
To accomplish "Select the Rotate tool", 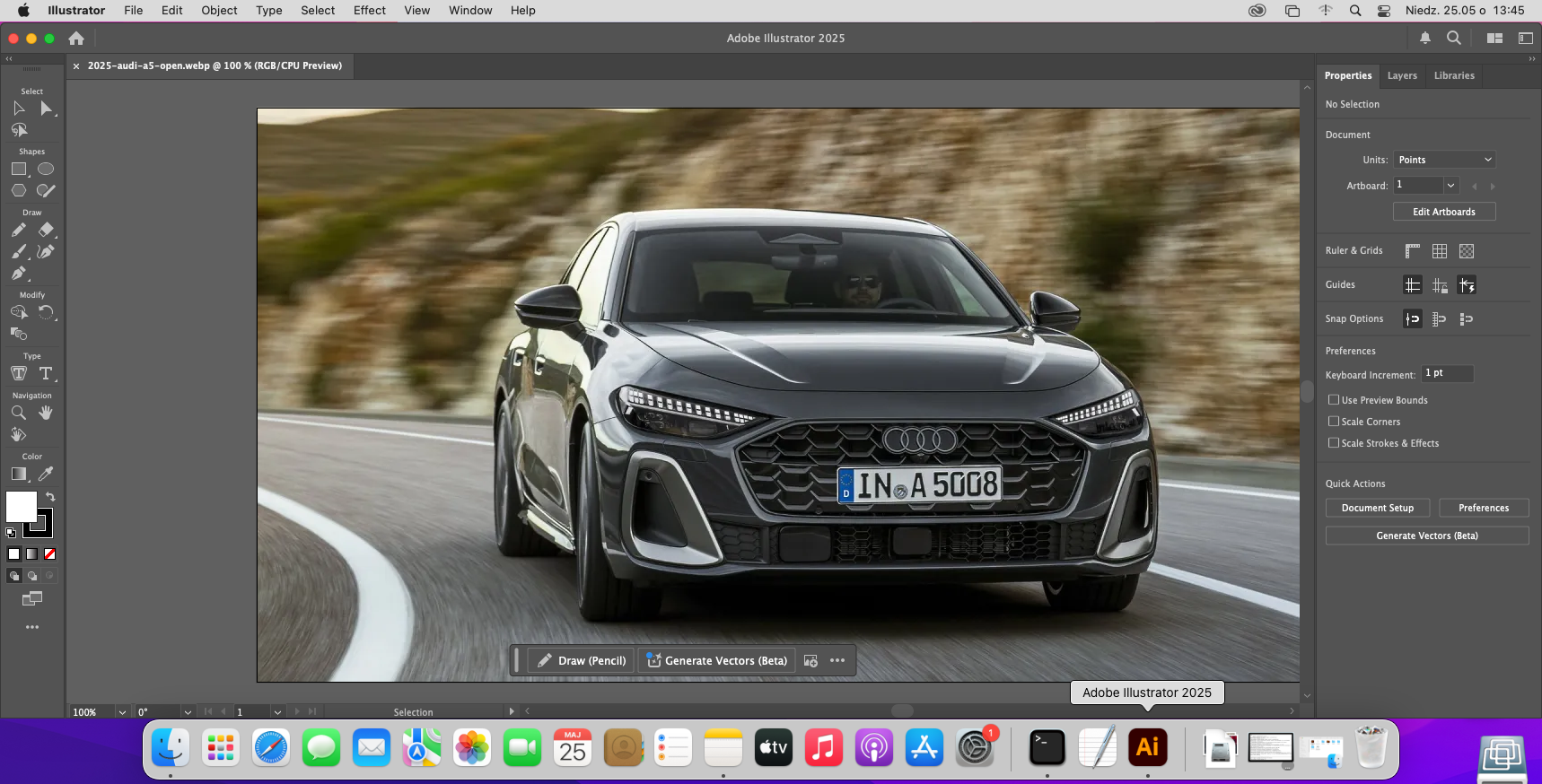I will point(46,312).
